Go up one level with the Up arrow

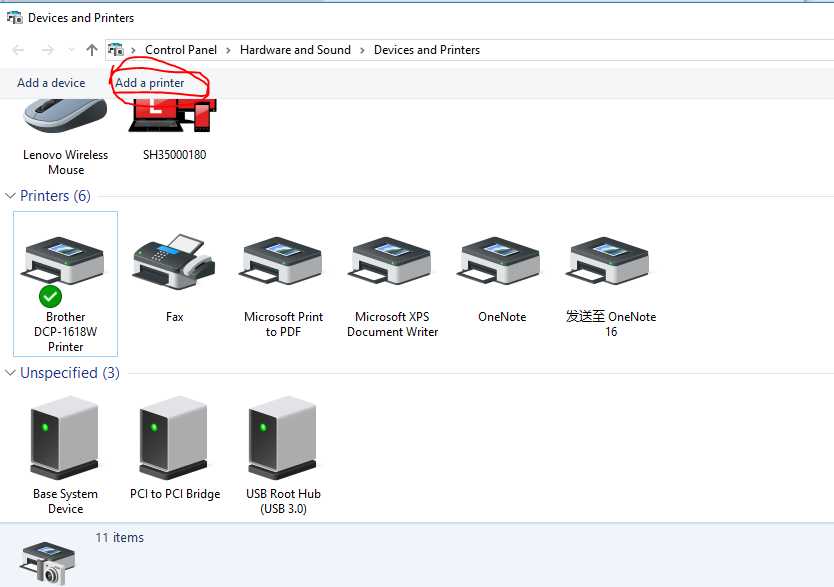coord(91,50)
